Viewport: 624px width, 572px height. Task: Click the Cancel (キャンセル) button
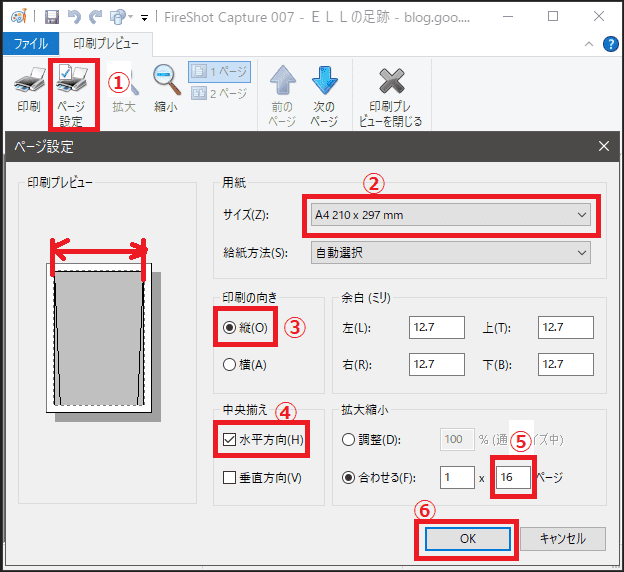562,537
